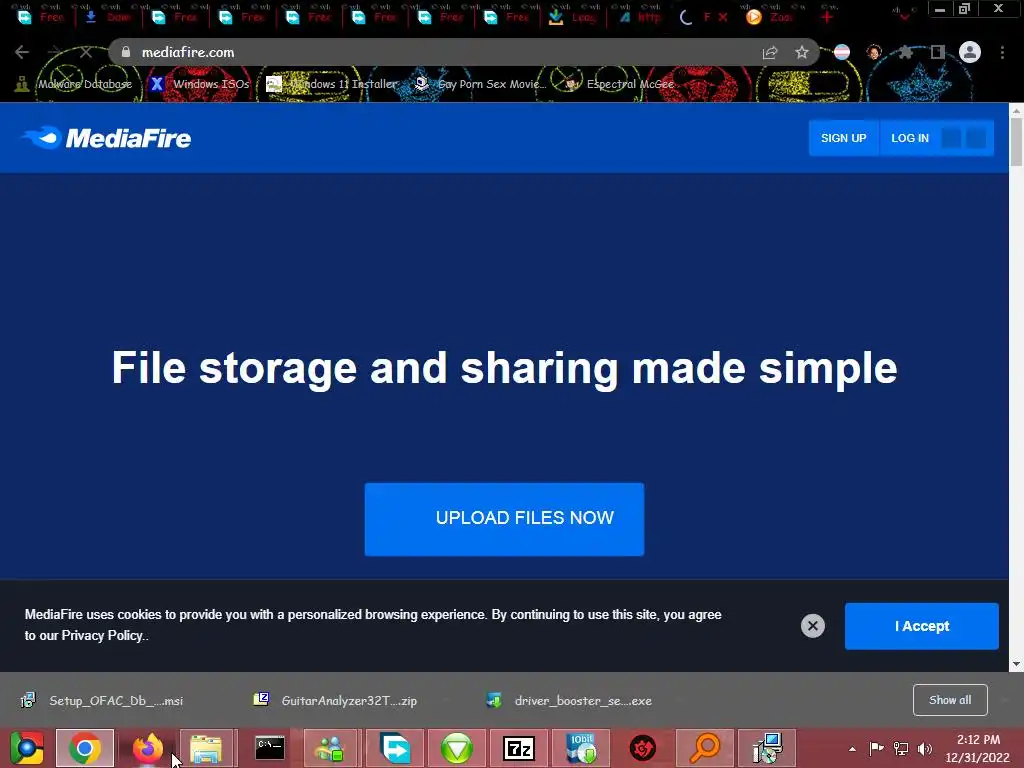Open the green triangle download app
Viewport: 1024px width, 768px height.
pyautogui.click(x=456, y=748)
